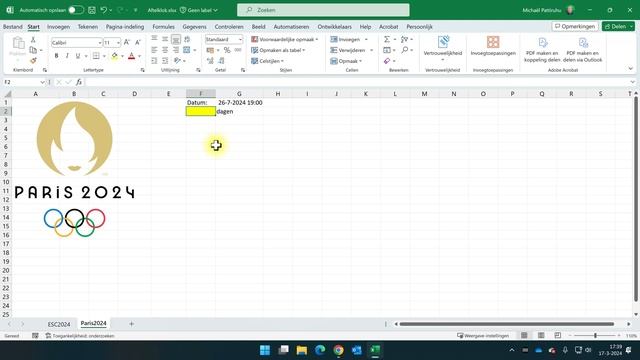The width and height of the screenshot is (640, 360).
Task: Click the Invoegtoepassingen add-ins icon
Action: click(493, 46)
